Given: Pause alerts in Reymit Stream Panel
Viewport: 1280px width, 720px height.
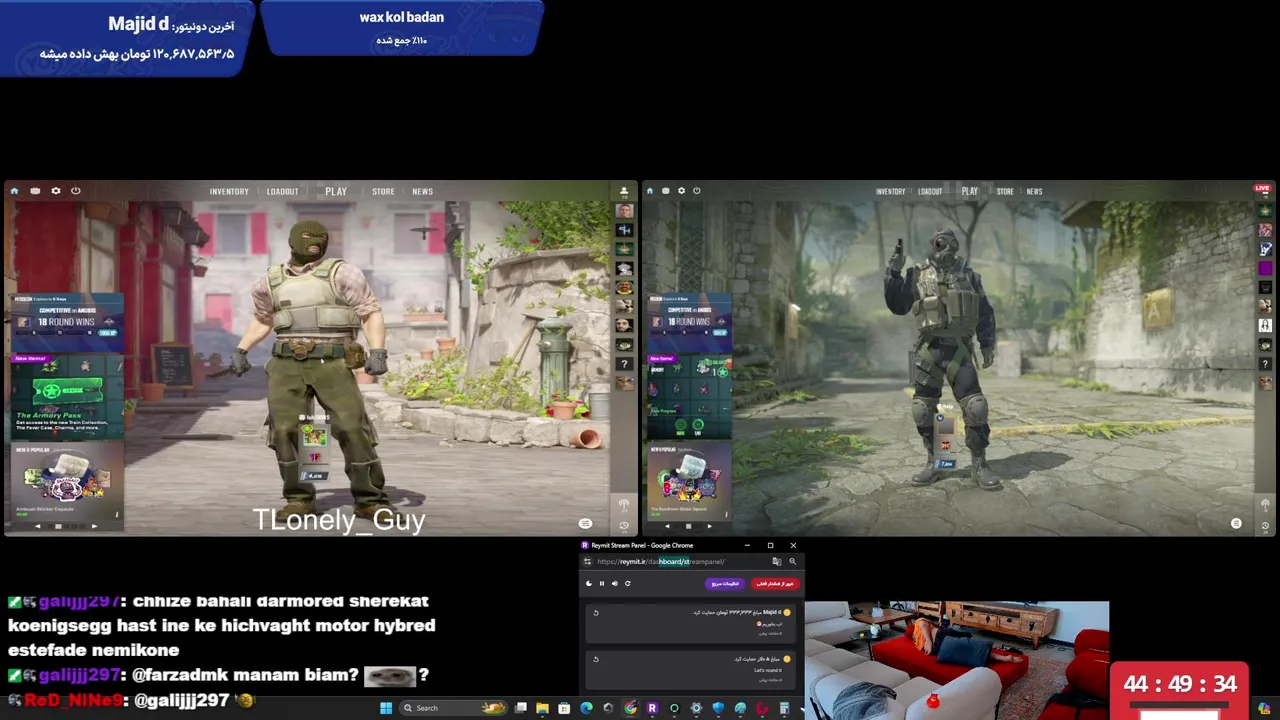Looking at the screenshot, I should (601, 583).
